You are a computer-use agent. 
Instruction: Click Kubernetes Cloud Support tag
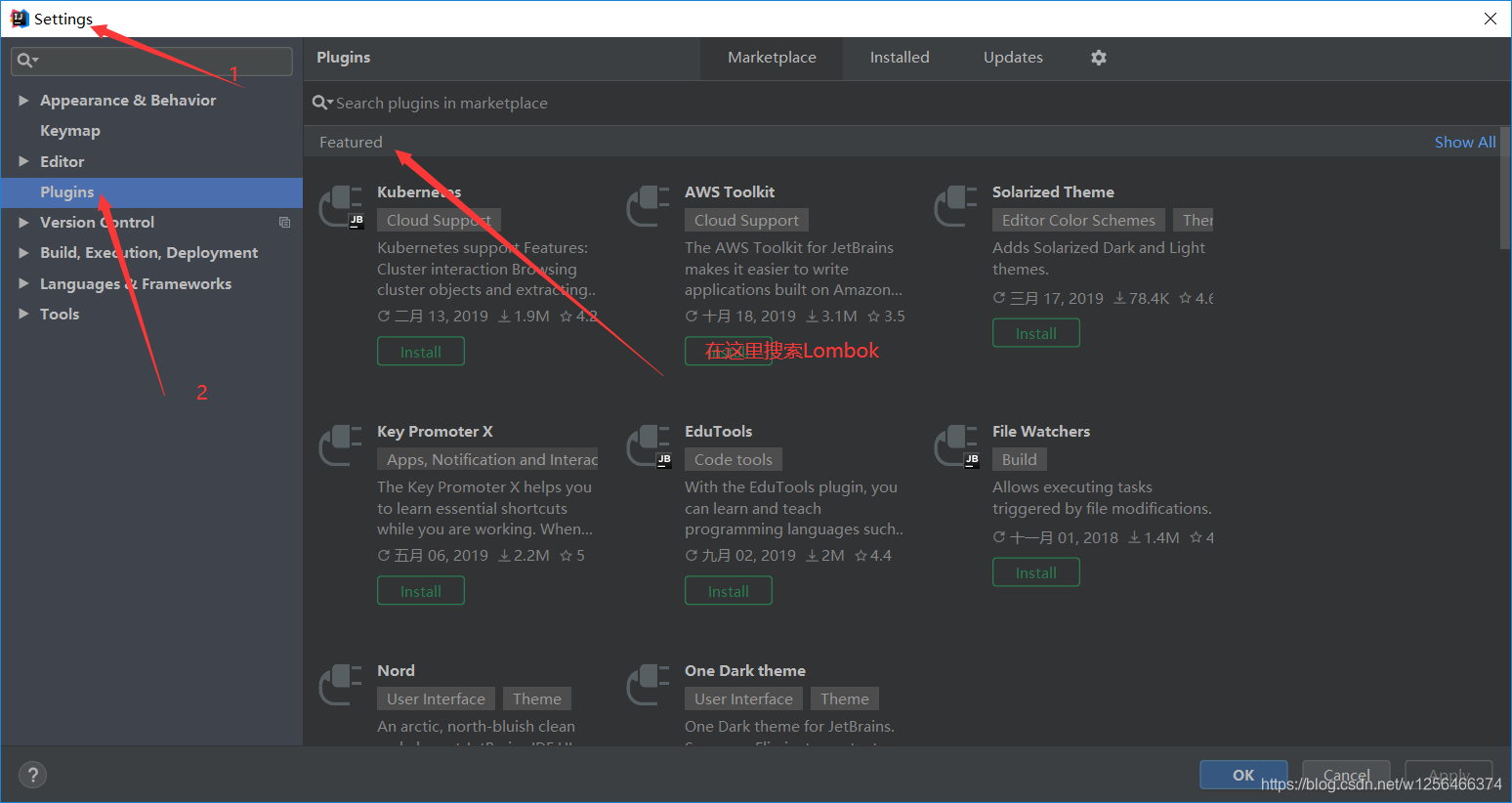click(439, 220)
